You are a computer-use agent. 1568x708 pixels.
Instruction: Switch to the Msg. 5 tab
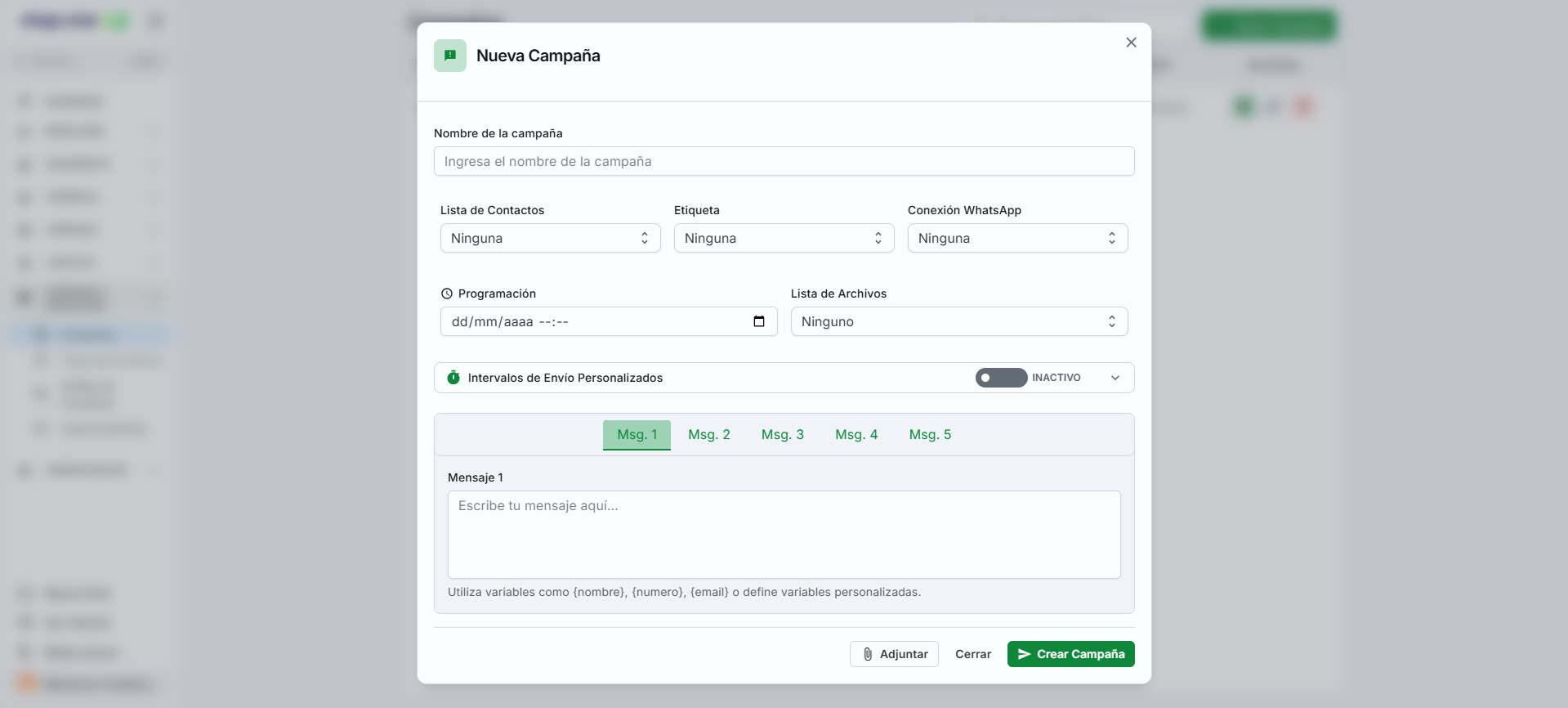tap(930, 435)
